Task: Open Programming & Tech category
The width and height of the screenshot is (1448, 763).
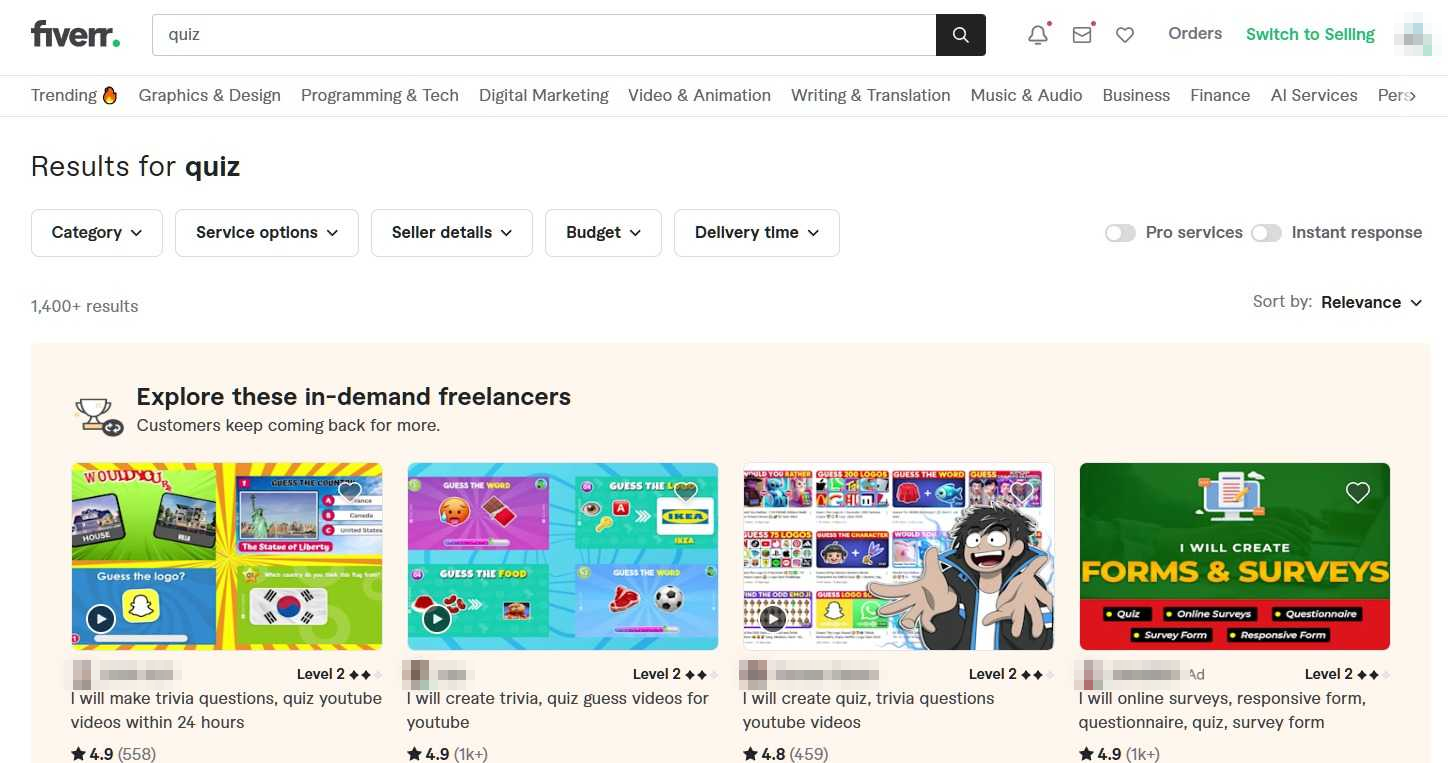Action: [x=380, y=96]
